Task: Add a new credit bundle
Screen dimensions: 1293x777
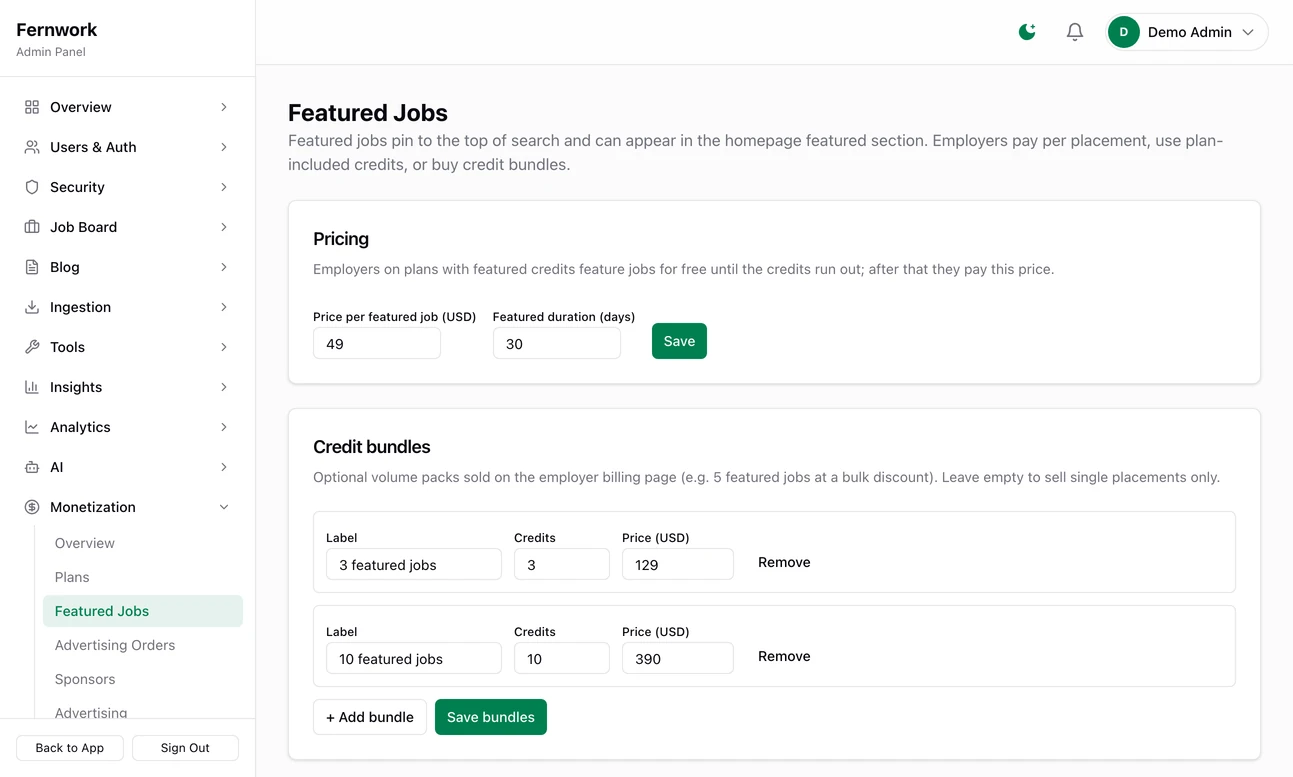Action: [370, 717]
